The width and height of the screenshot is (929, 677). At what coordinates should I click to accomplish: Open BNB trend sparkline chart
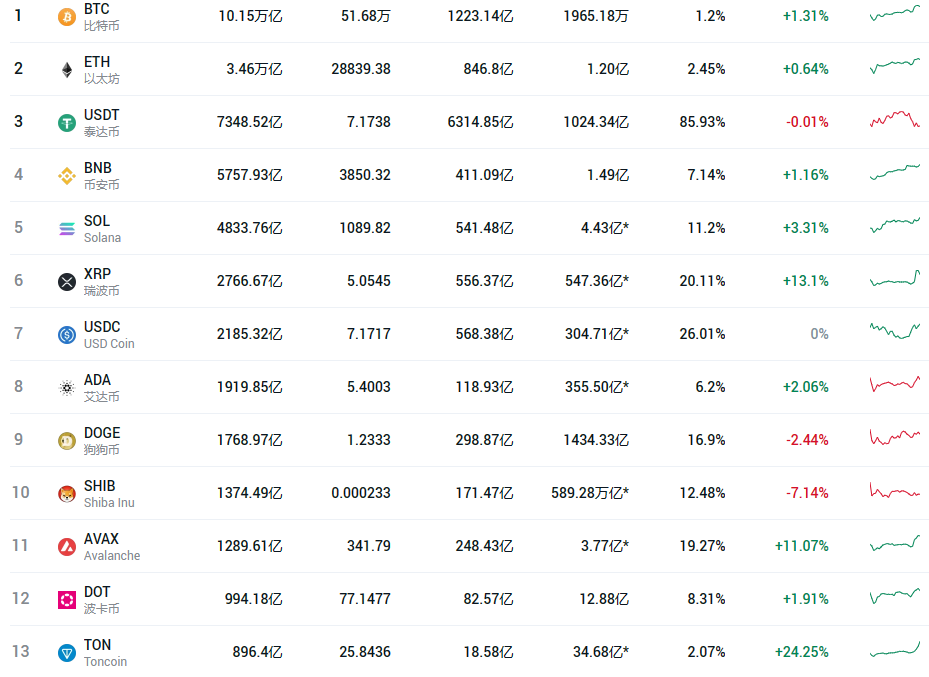(895, 172)
